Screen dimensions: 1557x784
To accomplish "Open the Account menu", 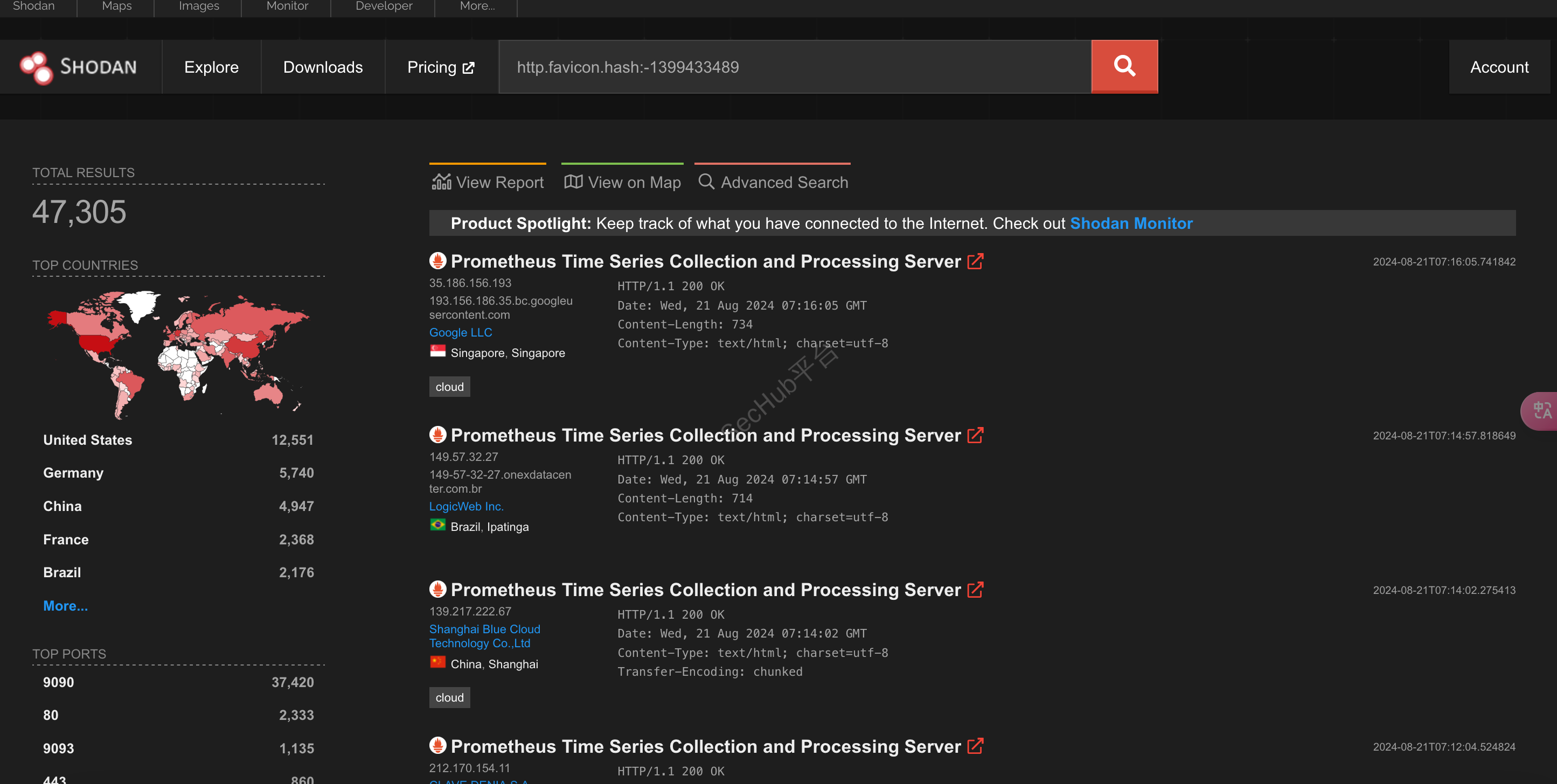I will pyautogui.click(x=1499, y=67).
